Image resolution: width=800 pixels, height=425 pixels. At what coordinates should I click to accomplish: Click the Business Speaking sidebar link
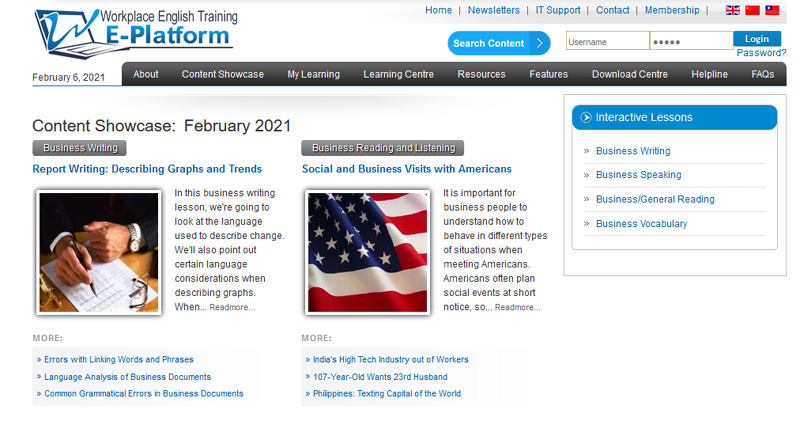[638, 175]
